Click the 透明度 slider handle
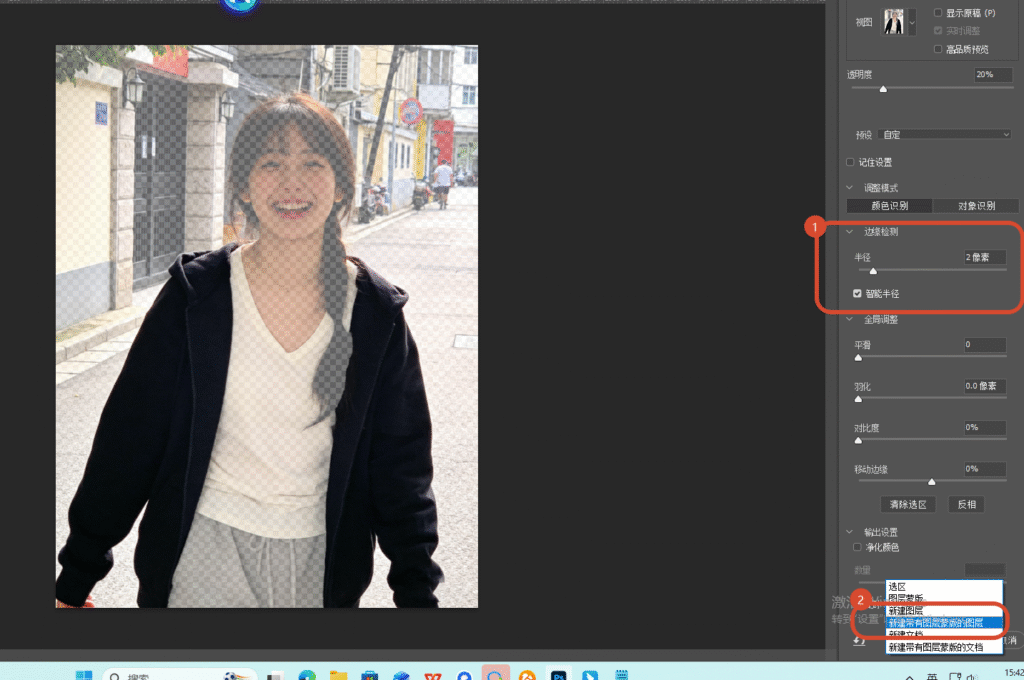 point(883,89)
